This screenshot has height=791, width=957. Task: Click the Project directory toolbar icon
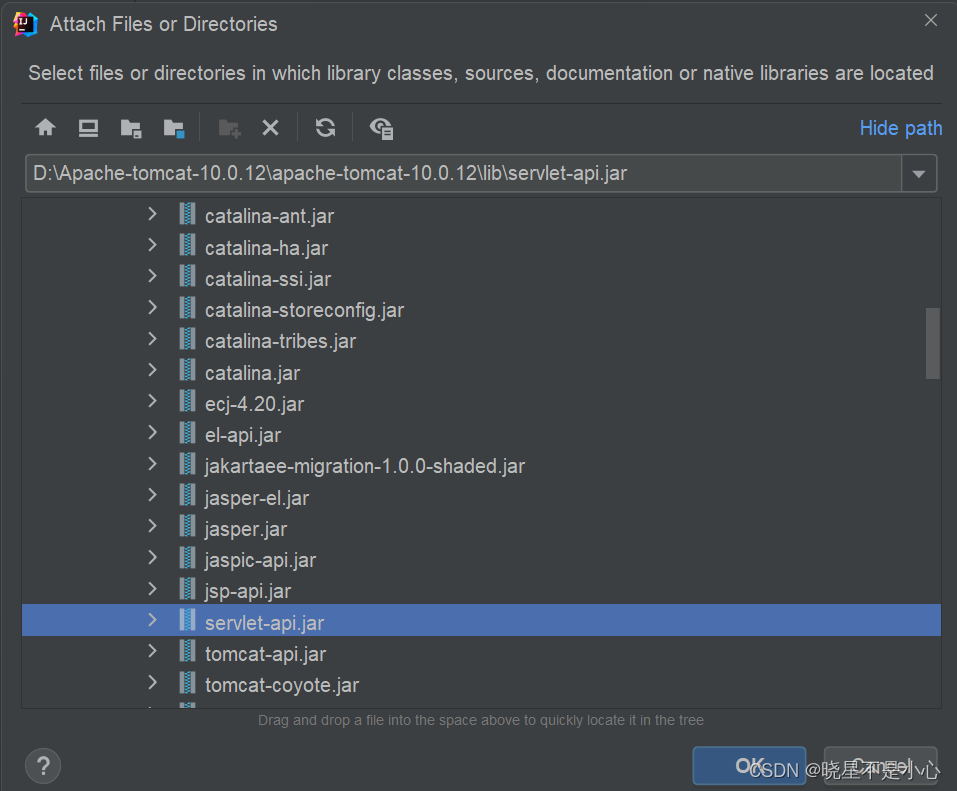(x=131, y=128)
